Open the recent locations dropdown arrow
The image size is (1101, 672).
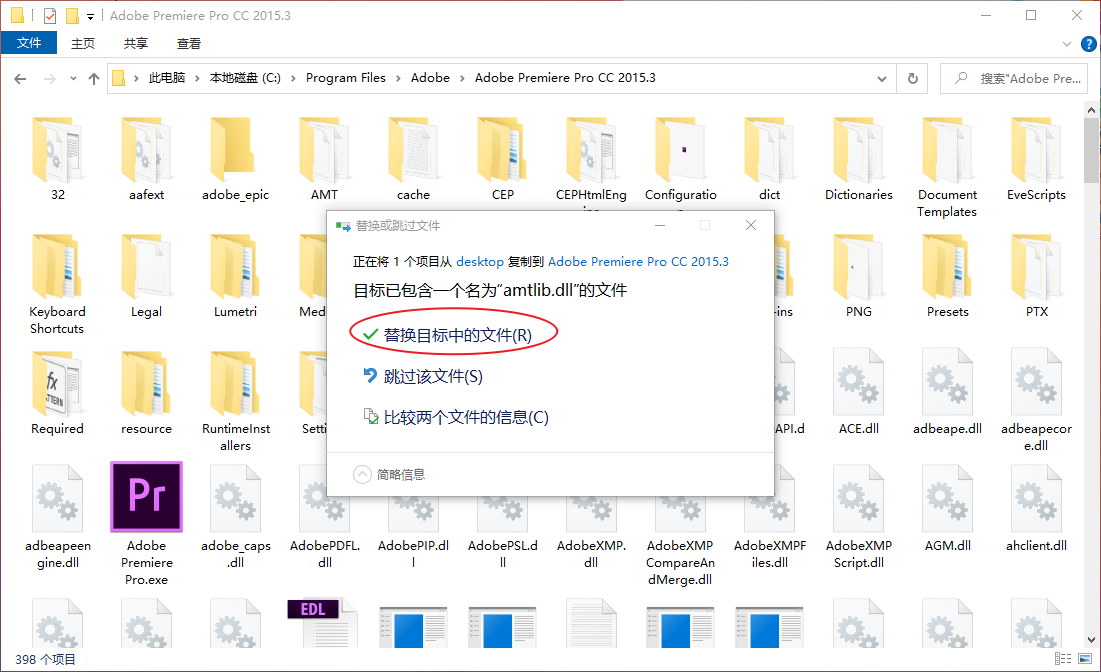point(73,79)
